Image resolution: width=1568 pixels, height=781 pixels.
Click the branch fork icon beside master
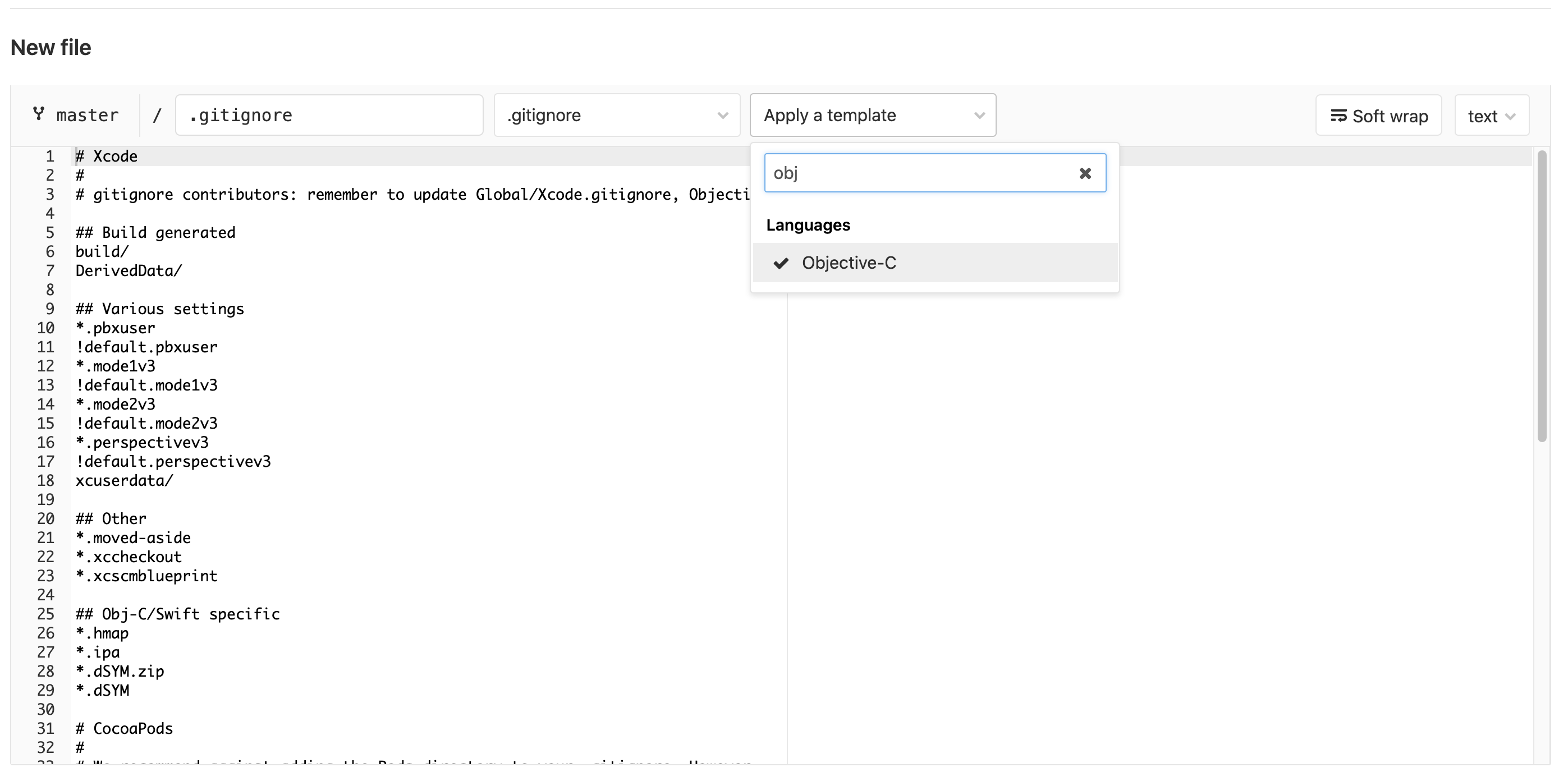click(38, 114)
